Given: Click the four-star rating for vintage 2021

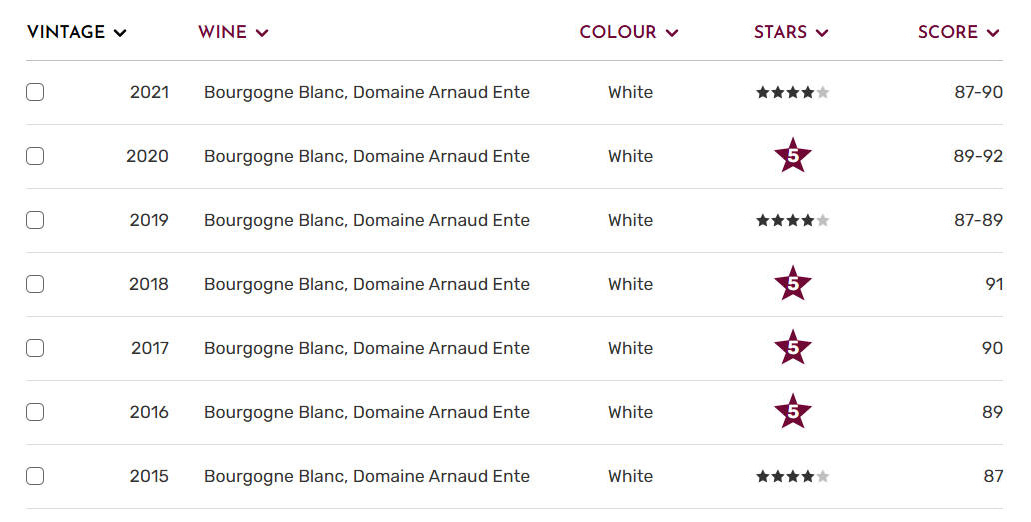Looking at the screenshot, I should [x=793, y=93].
